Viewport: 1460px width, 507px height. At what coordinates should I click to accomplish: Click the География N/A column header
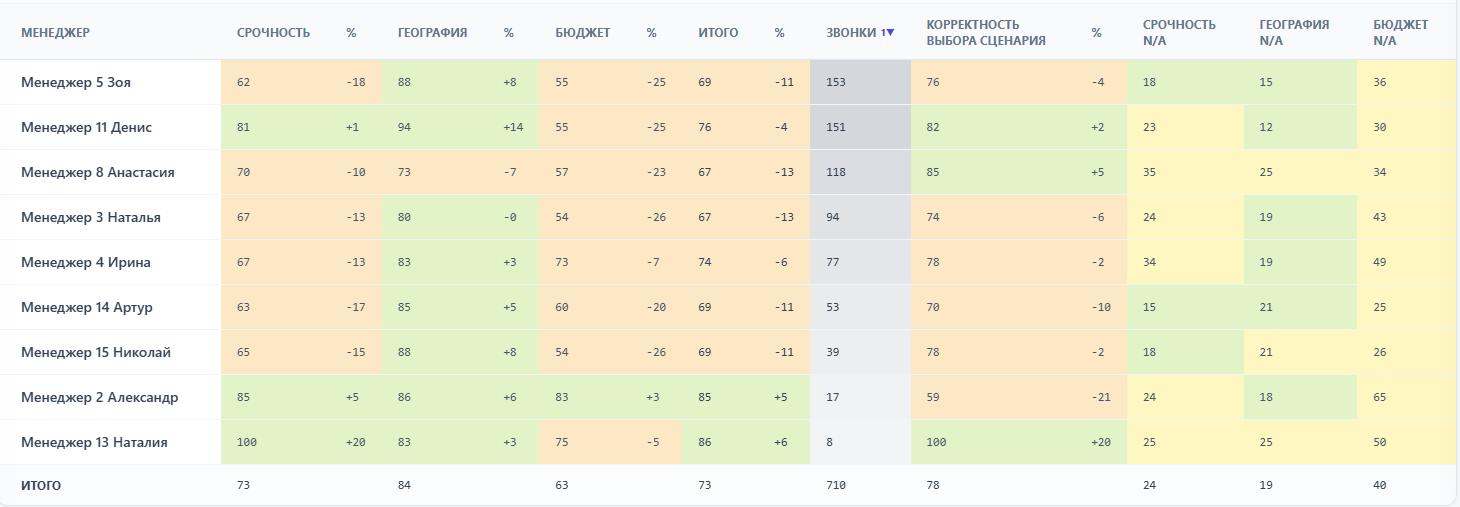(1294, 33)
